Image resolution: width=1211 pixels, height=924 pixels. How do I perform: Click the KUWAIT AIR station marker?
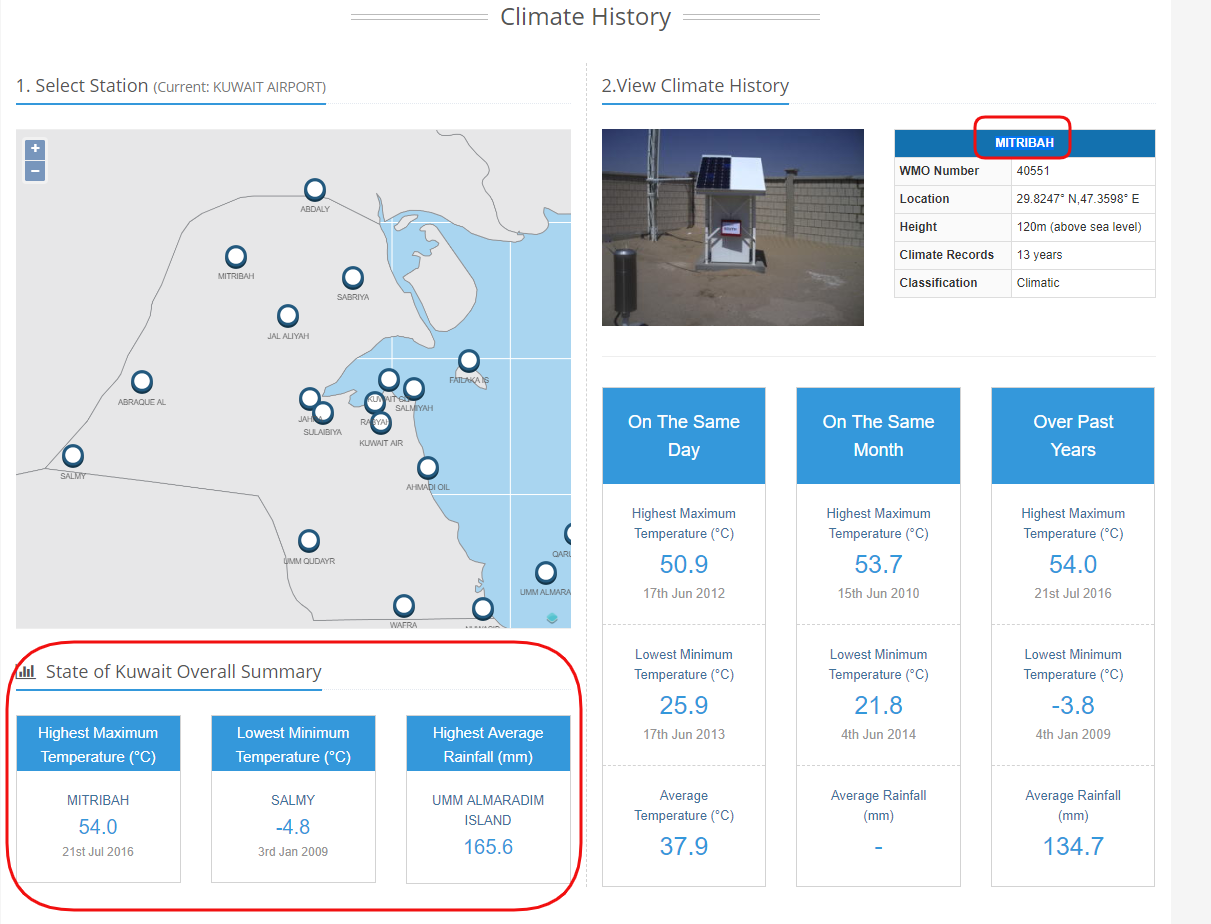[381, 423]
